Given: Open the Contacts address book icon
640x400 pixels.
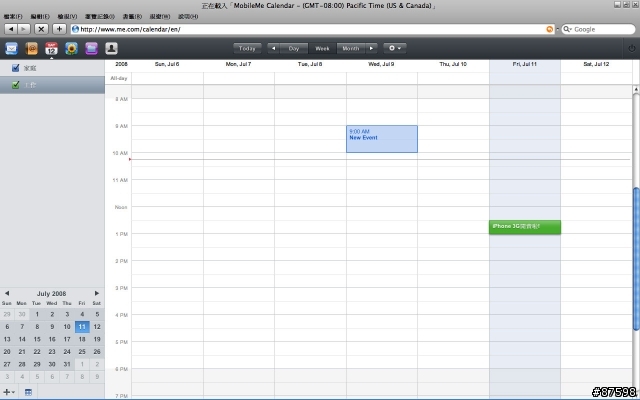Looking at the screenshot, I should coord(31,47).
